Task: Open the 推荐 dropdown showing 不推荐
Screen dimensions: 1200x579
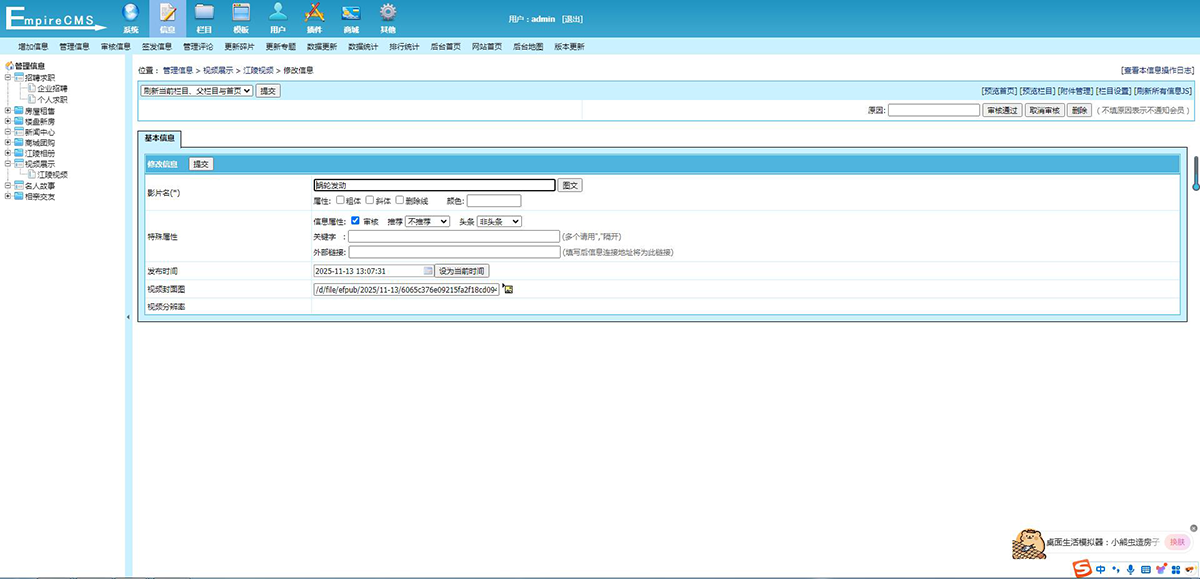Action: click(427, 221)
